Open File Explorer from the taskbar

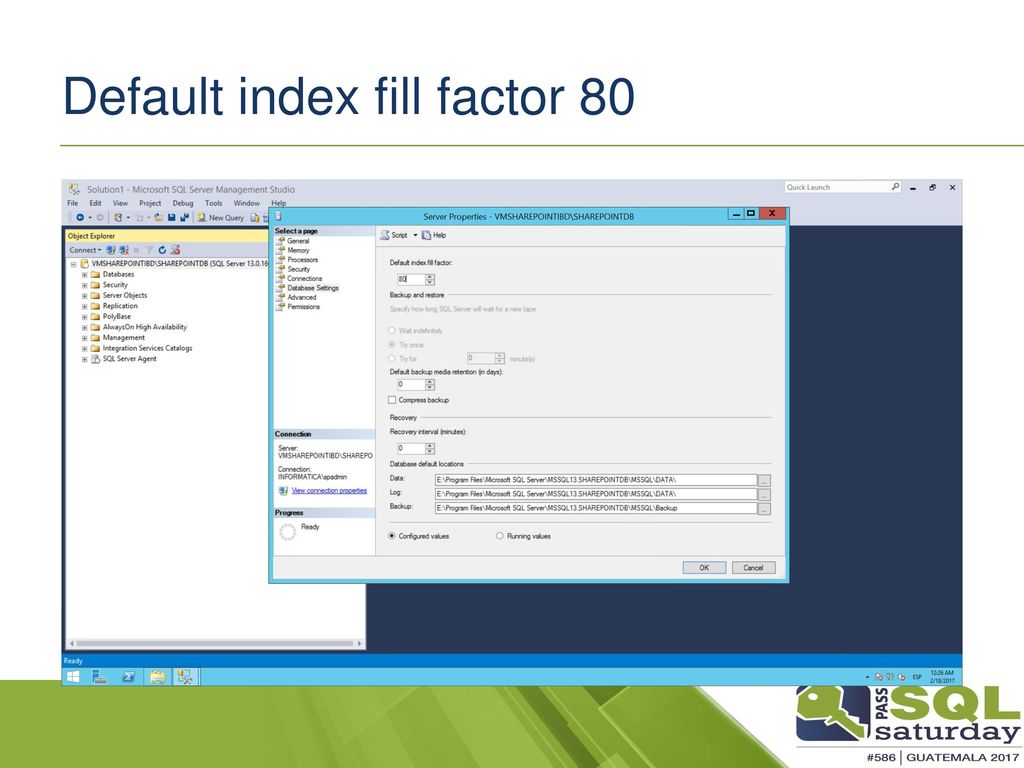point(157,677)
